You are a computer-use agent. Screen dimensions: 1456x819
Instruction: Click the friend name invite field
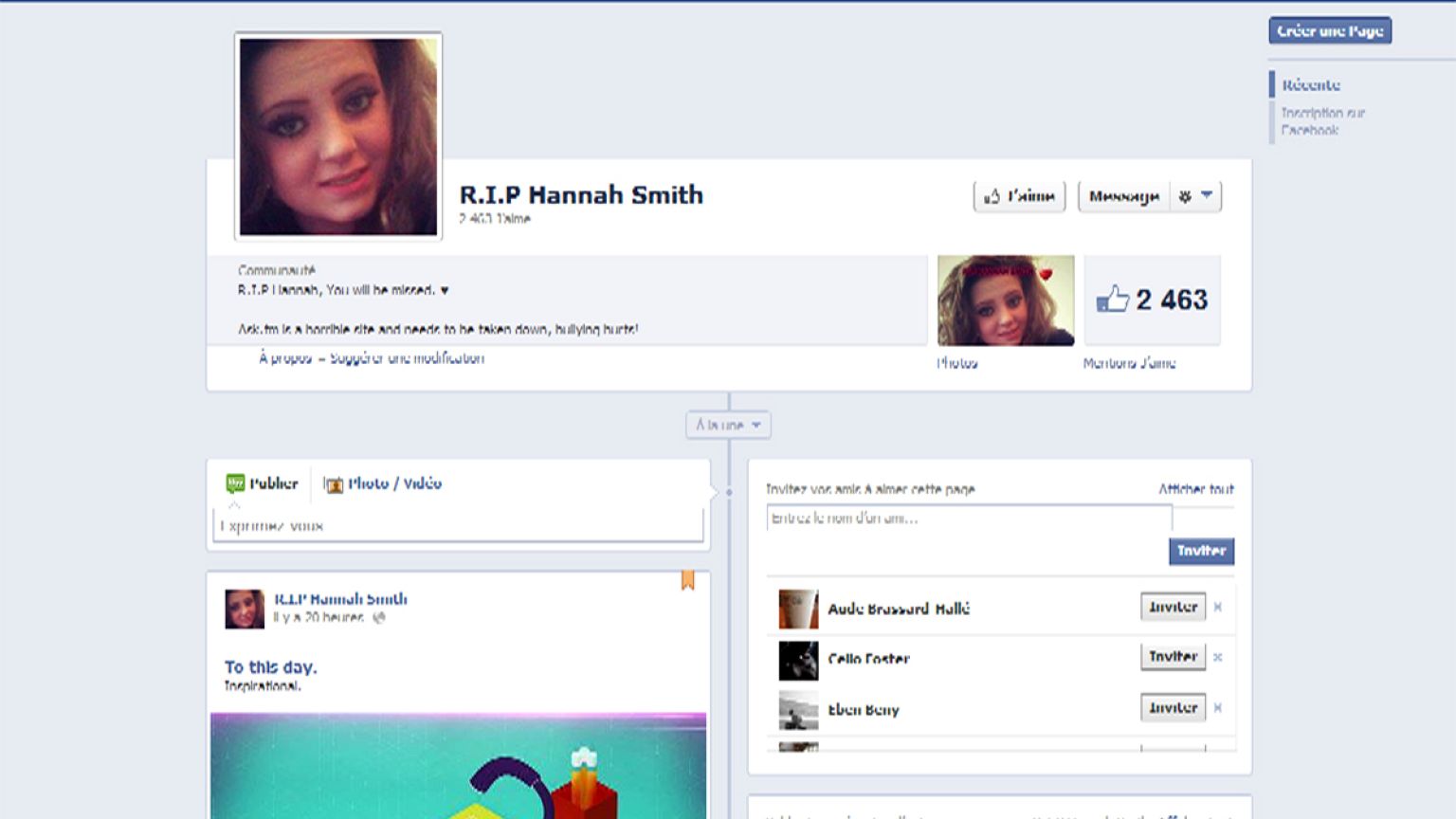click(x=969, y=518)
